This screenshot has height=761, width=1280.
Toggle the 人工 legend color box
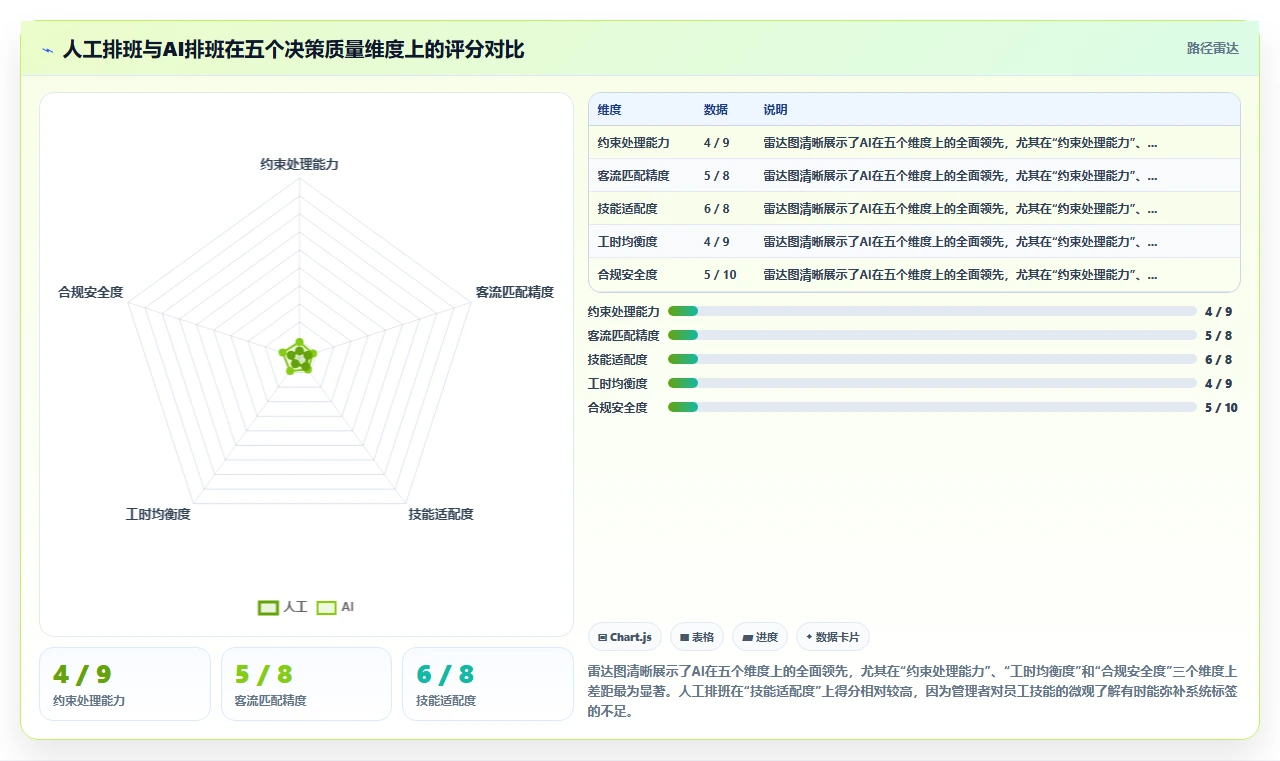point(268,607)
